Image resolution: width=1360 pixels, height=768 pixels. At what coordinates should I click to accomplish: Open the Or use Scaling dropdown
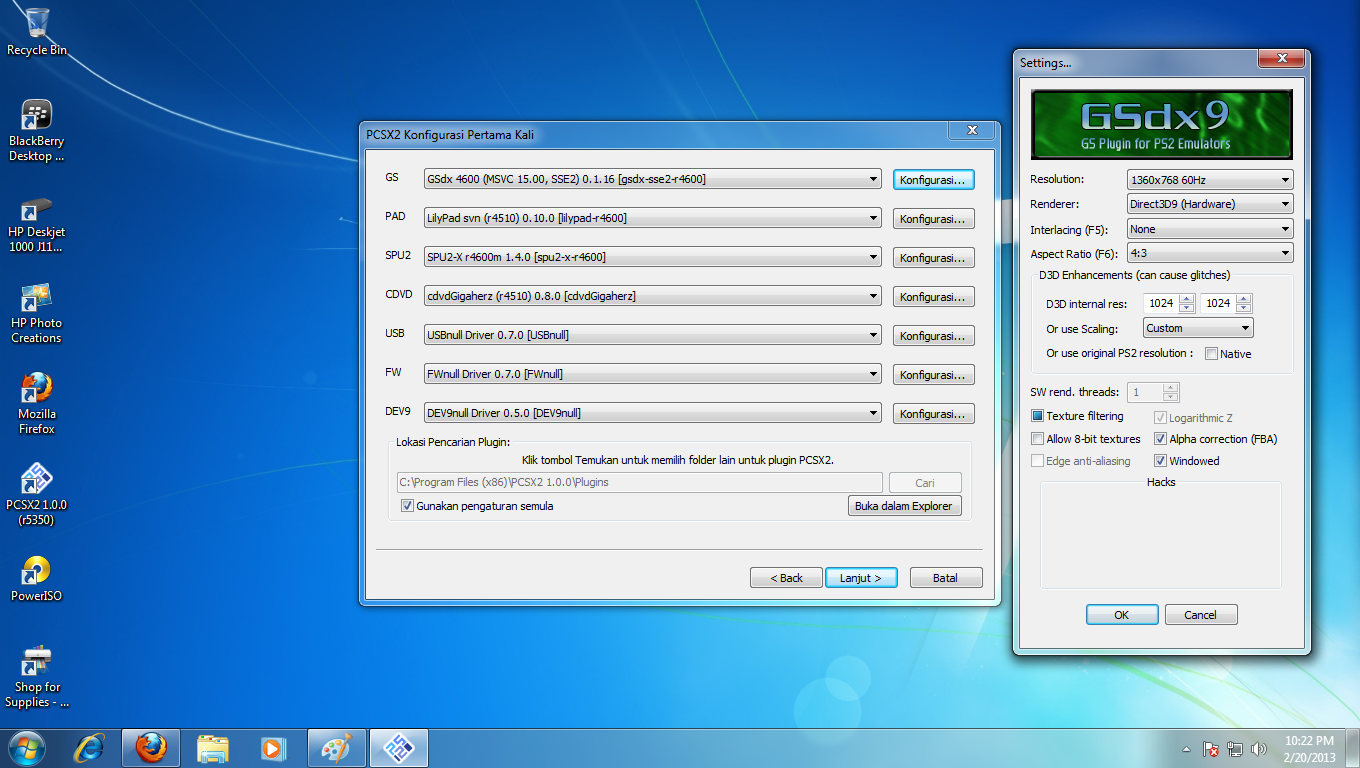pyautogui.click(x=1198, y=328)
